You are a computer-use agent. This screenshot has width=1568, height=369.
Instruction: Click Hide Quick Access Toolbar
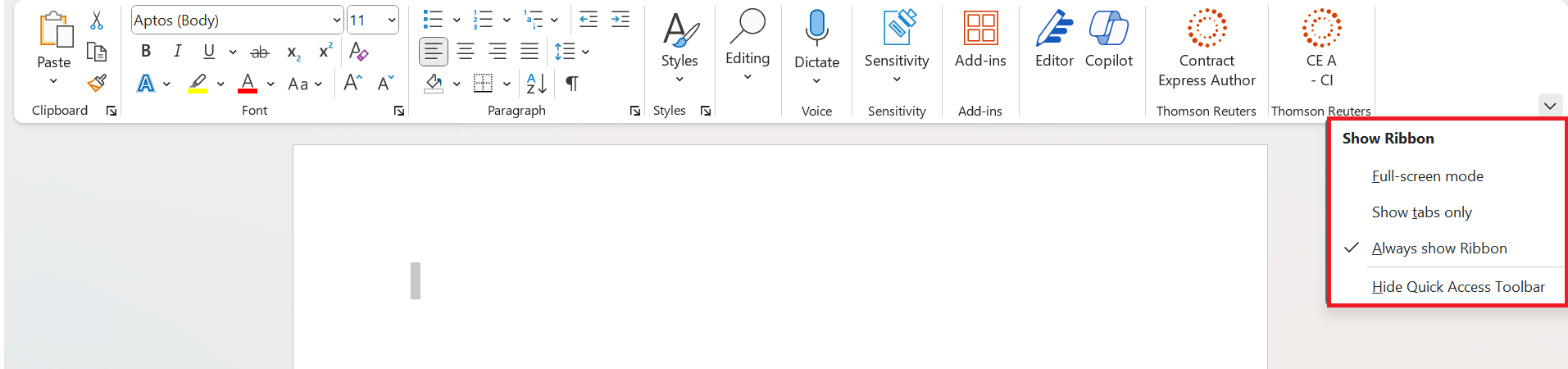point(1457,287)
